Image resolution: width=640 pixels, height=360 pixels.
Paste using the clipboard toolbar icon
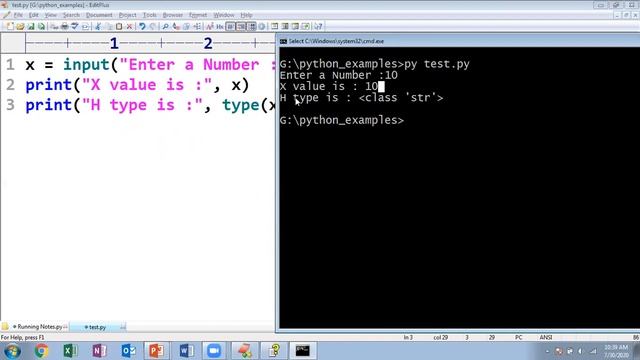[x=119, y=27]
